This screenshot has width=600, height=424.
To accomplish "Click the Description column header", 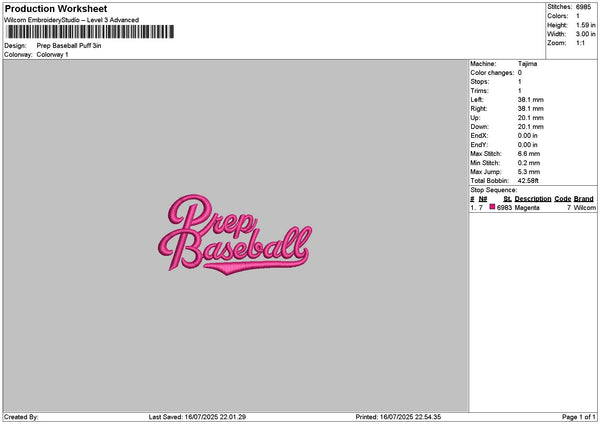I will (533, 199).
